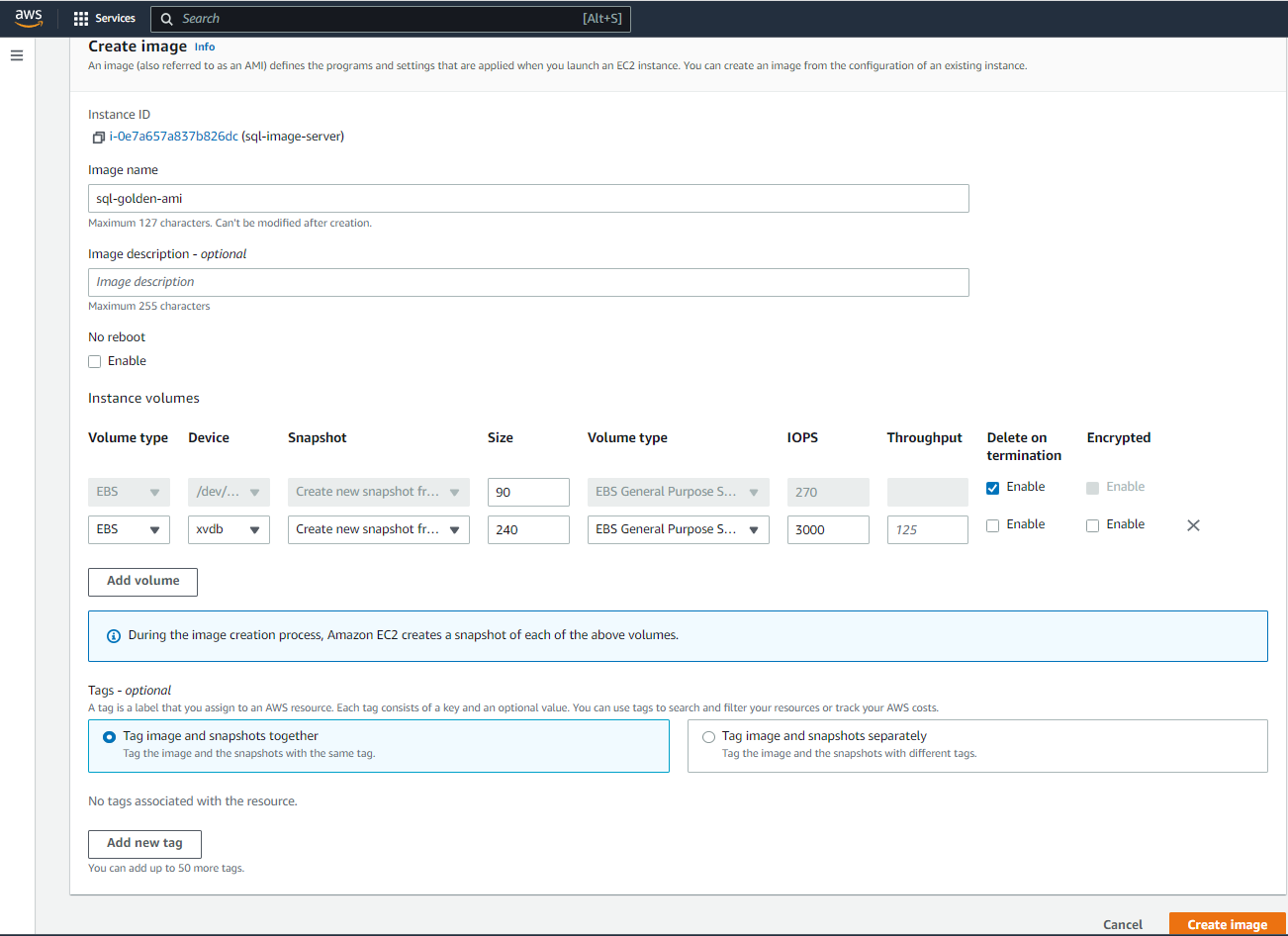
Task: Edit the Image name field
Action: tap(528, 199)
